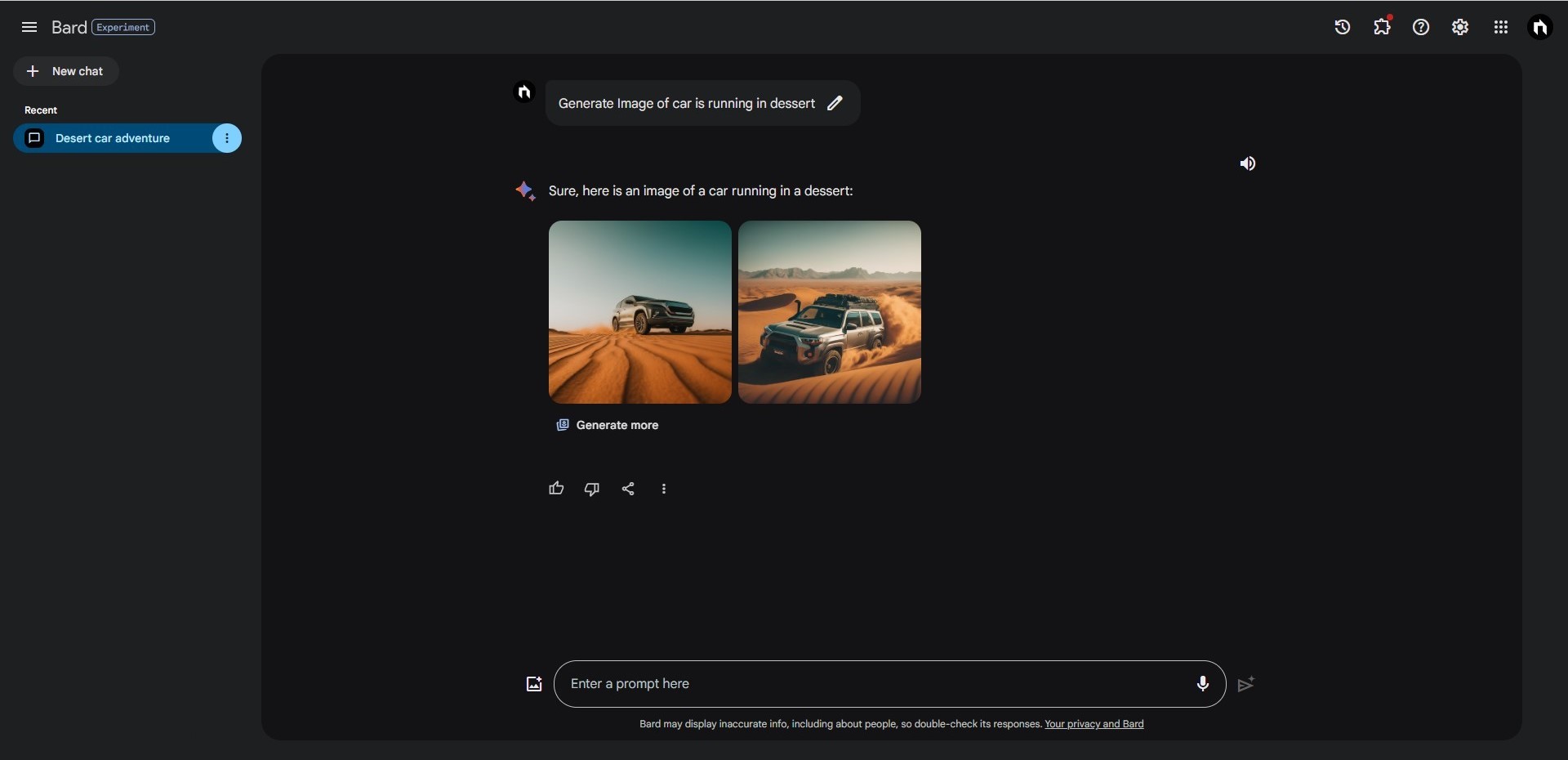Select the microphone icon to dictate prompt

(x=1202, y=684)
